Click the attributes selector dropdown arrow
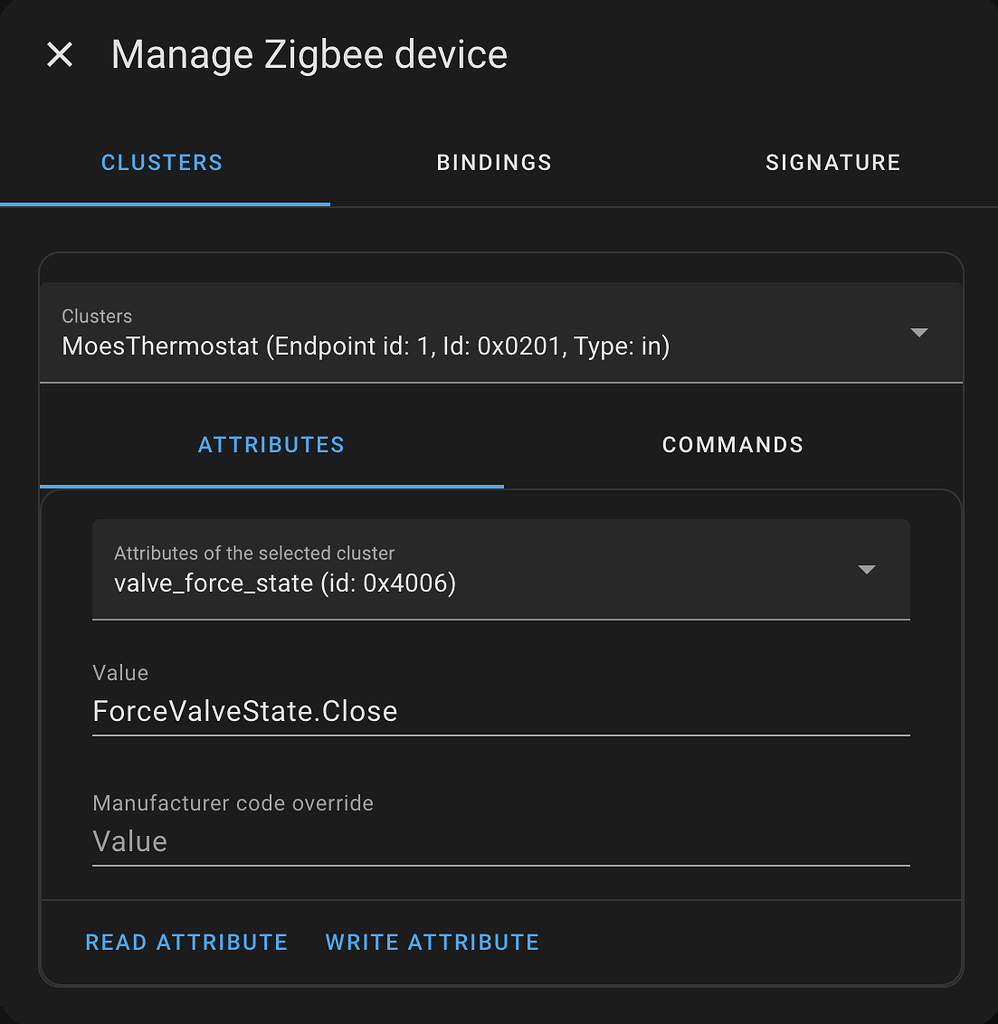The width and height of the screenshot is (998, 1024). point(866,570)
